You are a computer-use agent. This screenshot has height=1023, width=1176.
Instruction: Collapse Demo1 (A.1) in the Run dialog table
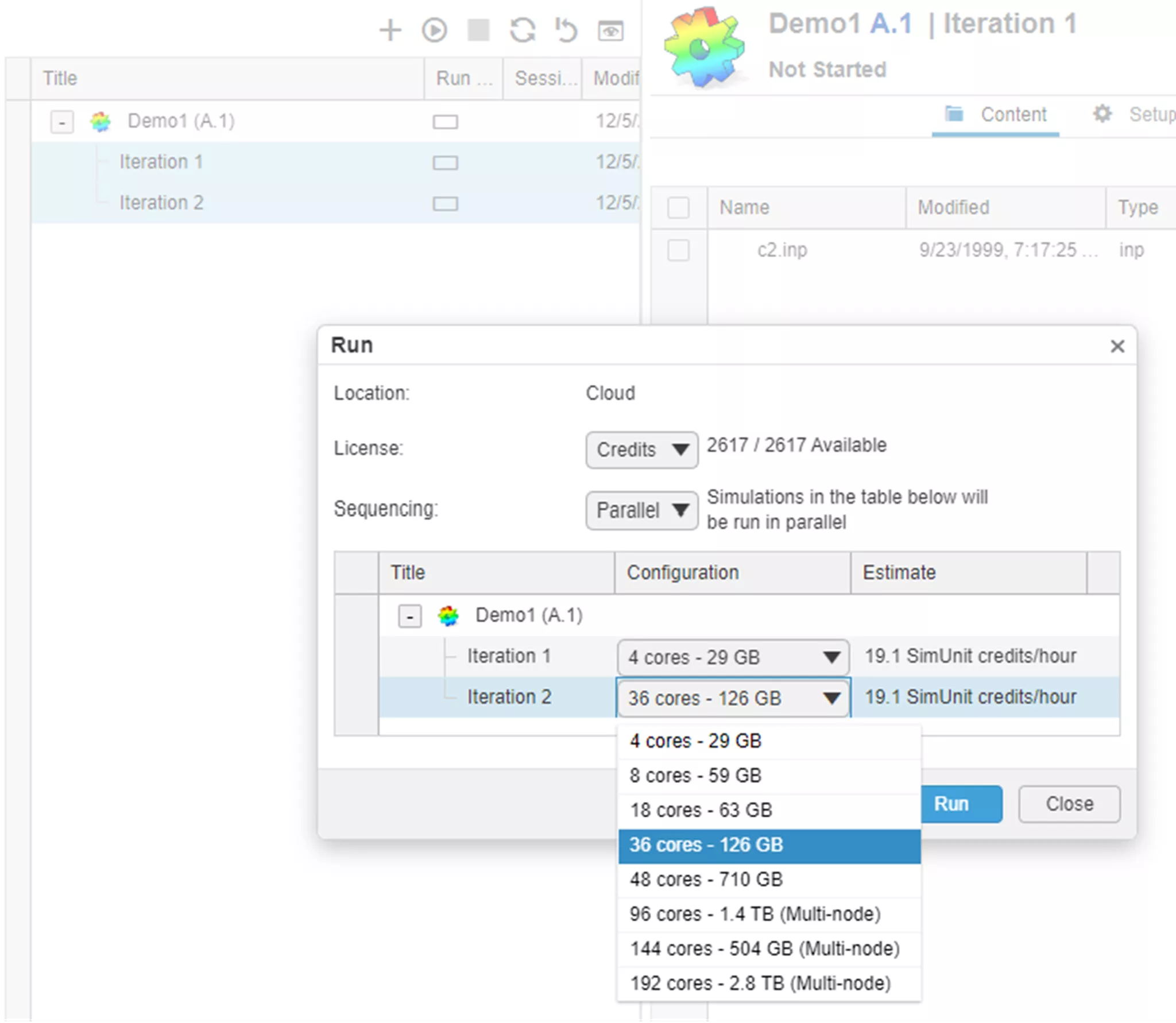410,617
